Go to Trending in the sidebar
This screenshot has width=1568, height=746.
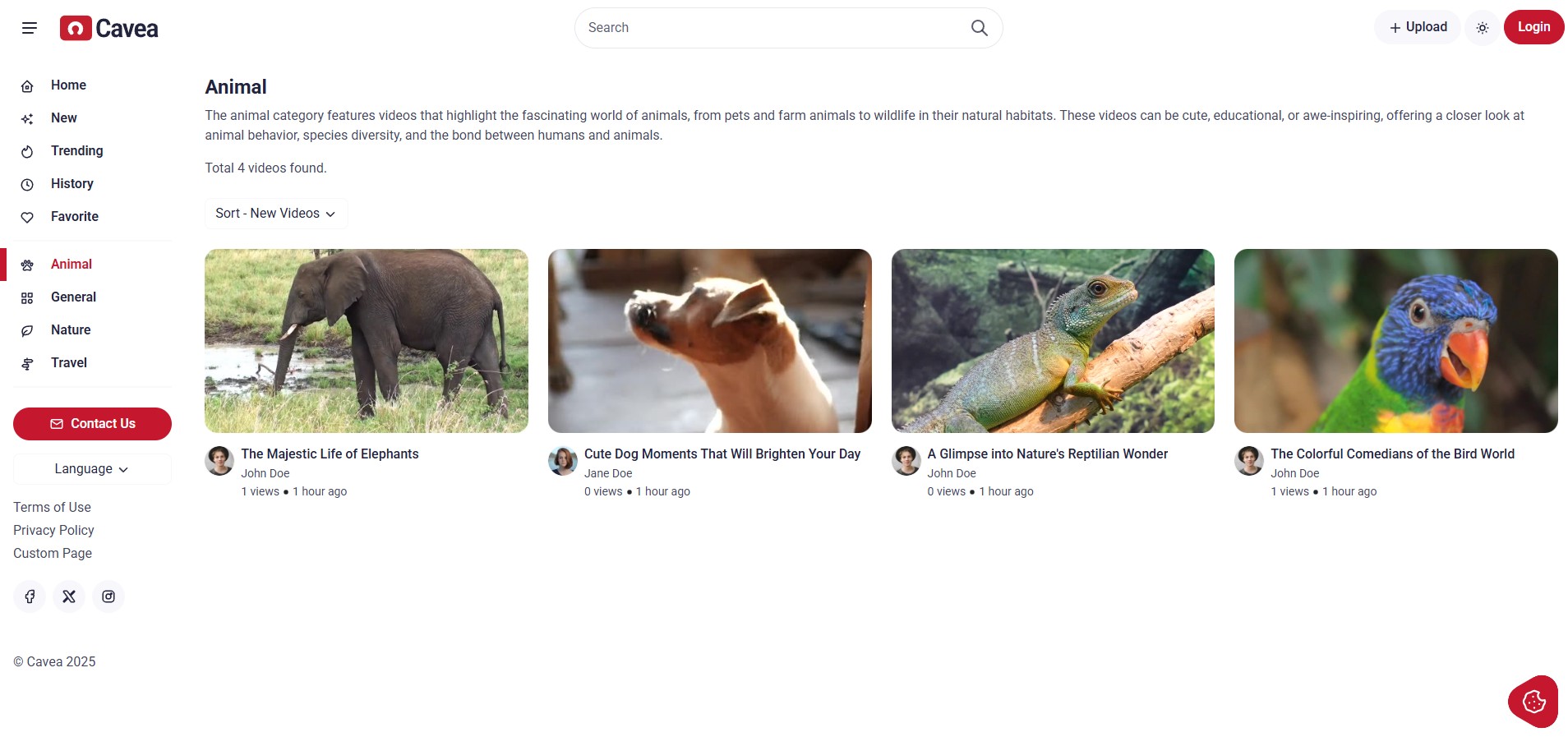76,151
